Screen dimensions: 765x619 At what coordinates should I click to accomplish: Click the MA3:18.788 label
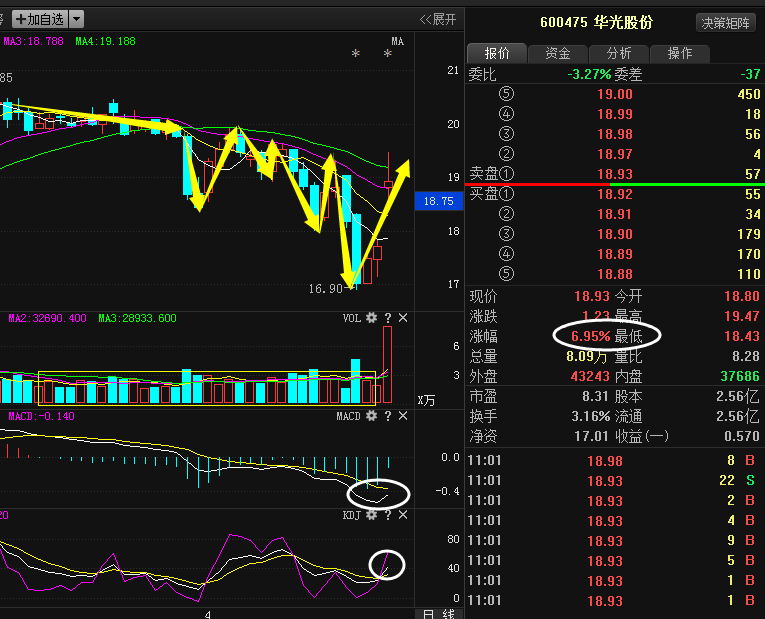point(33,41)
